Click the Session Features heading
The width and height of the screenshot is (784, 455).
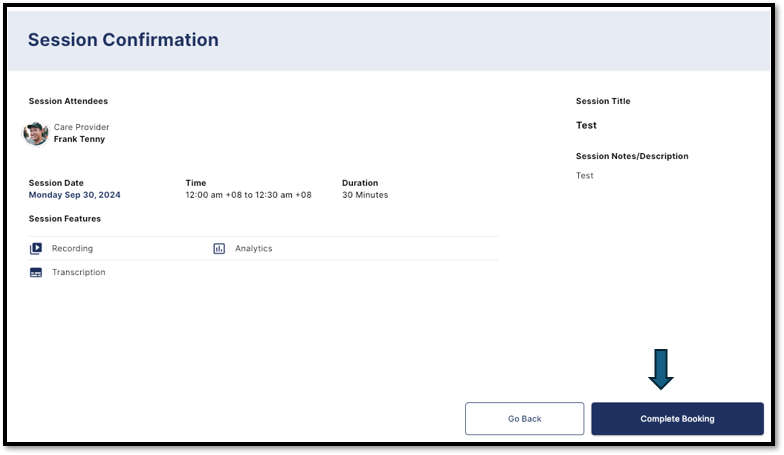(64, 218)
